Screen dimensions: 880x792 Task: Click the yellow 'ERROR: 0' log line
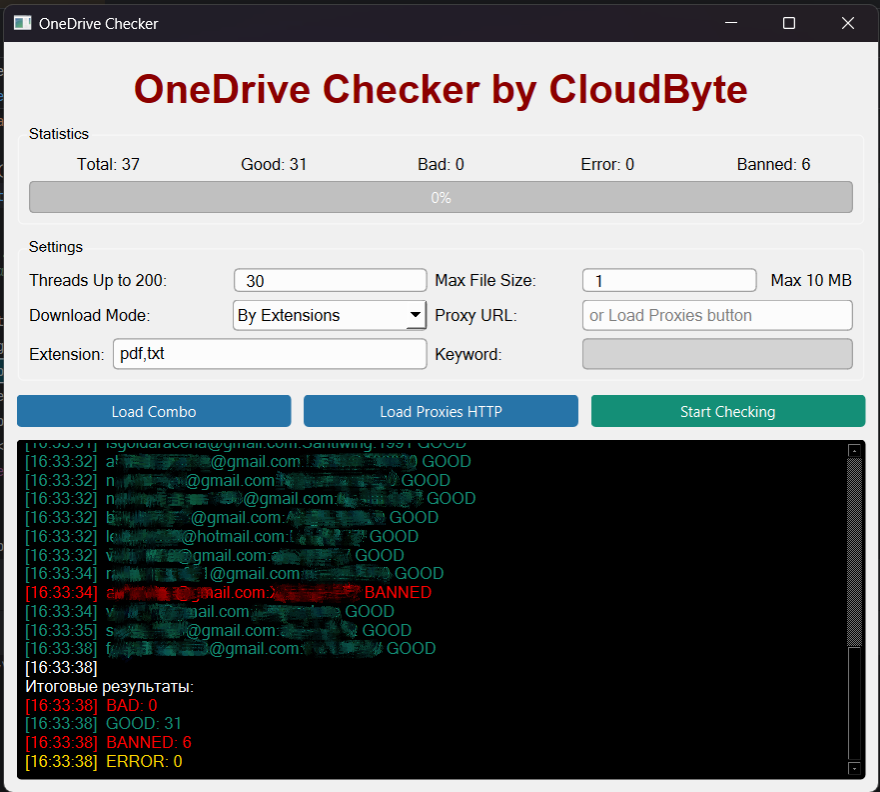click(104, 761)
